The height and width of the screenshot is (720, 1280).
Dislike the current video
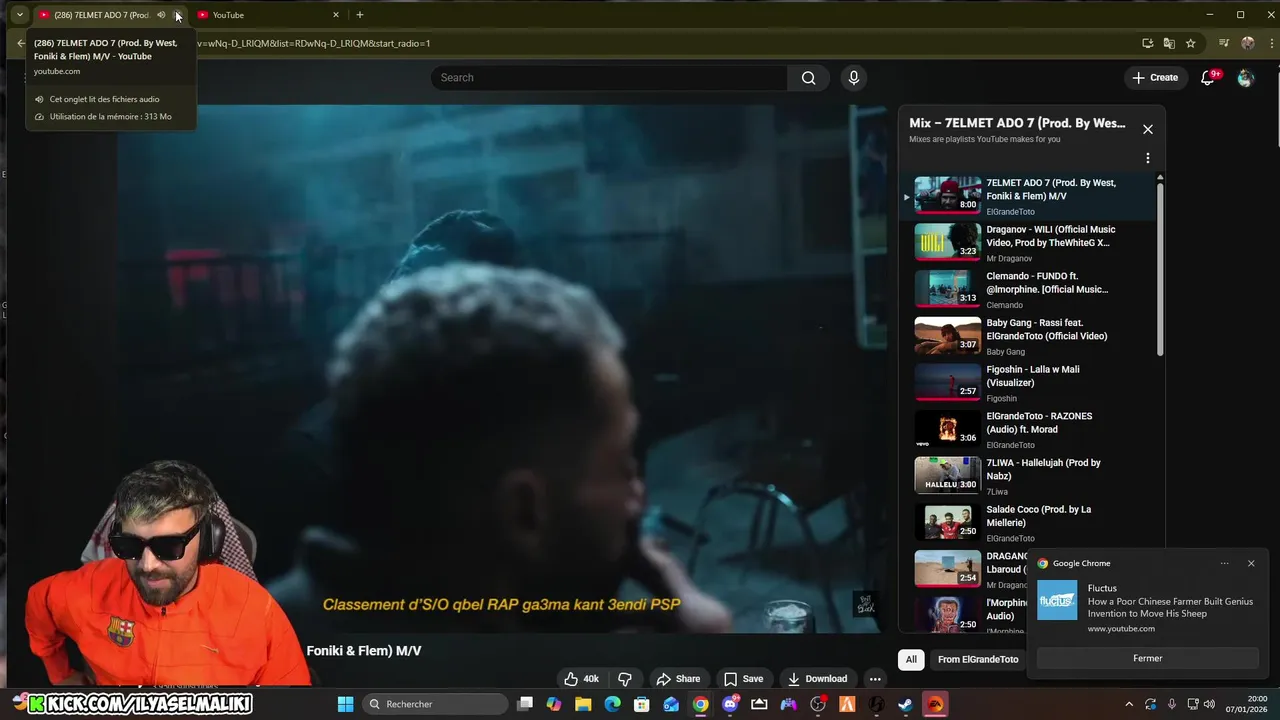click(x=625, y=679)
